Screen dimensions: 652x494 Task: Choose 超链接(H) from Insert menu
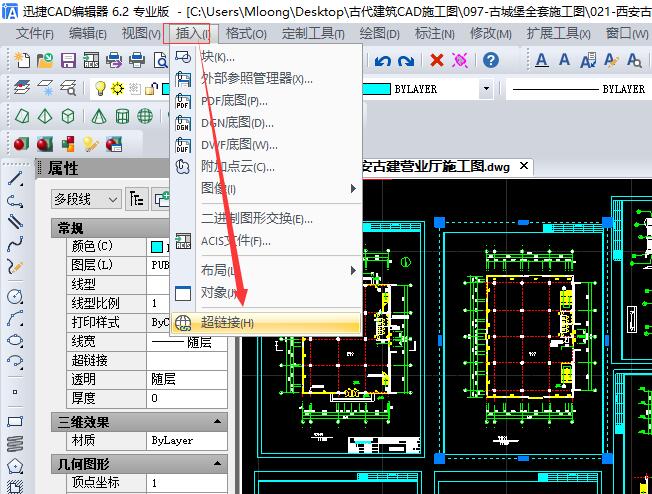pos(266,323)
